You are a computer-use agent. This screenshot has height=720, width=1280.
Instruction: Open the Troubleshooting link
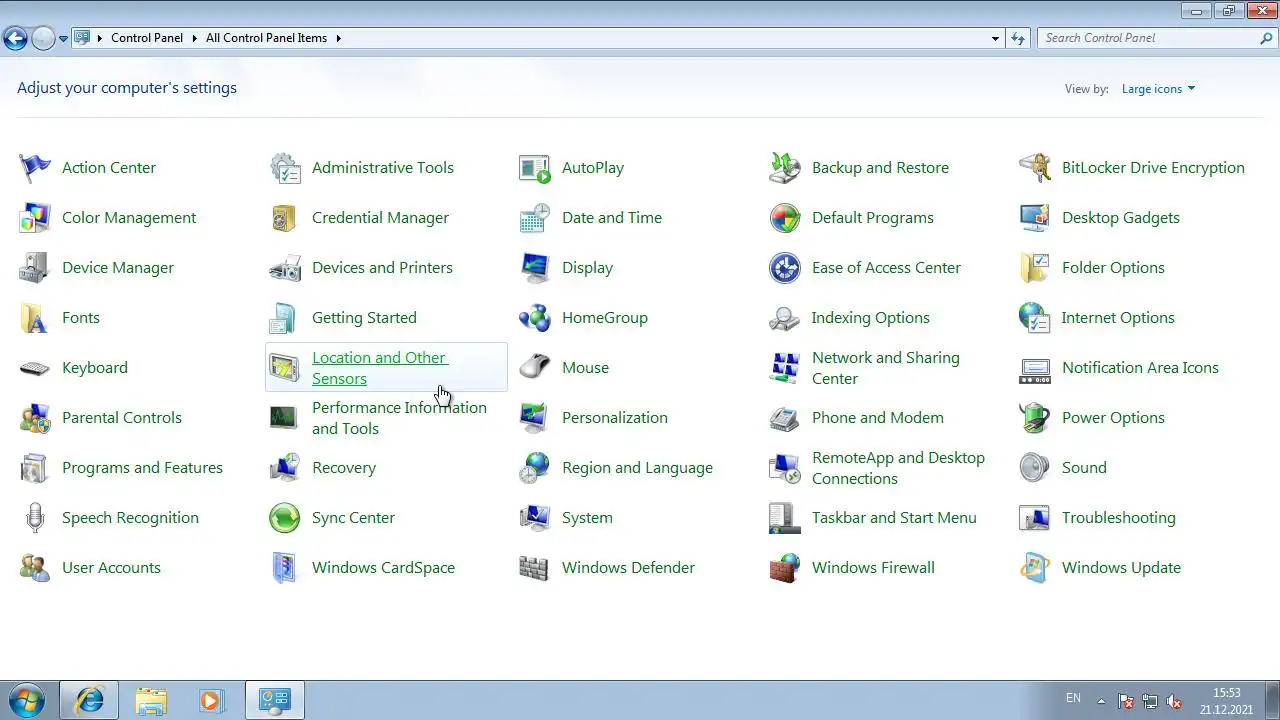click(x=1118, y=518)
